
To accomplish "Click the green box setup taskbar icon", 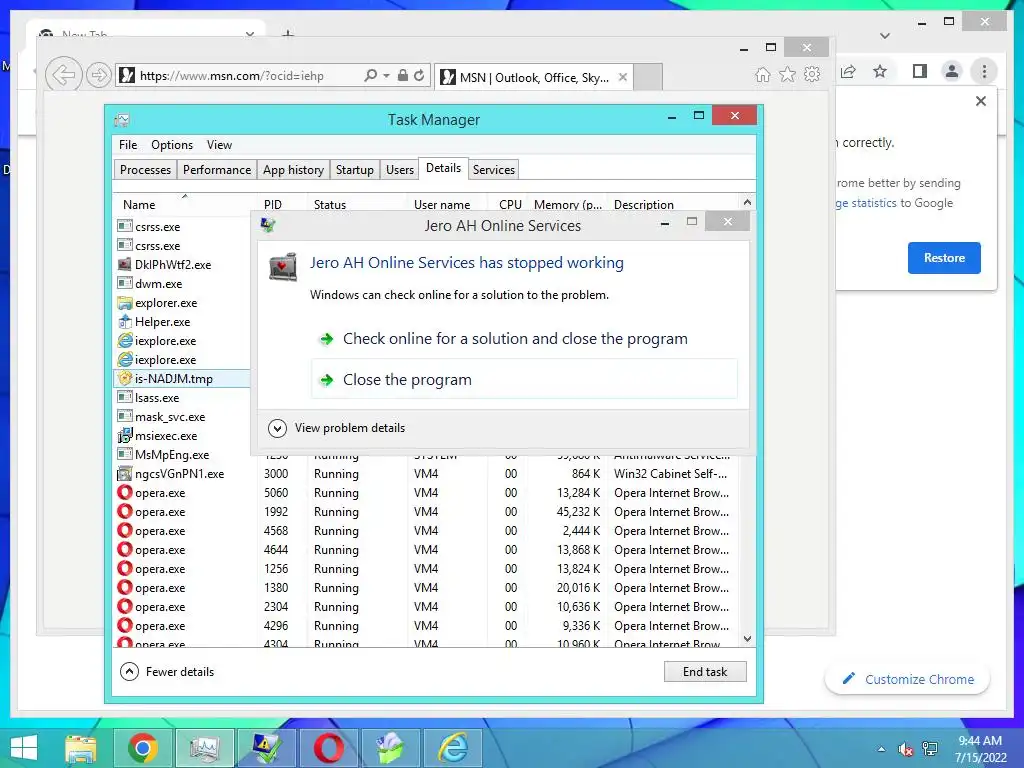I will [391, 748].
